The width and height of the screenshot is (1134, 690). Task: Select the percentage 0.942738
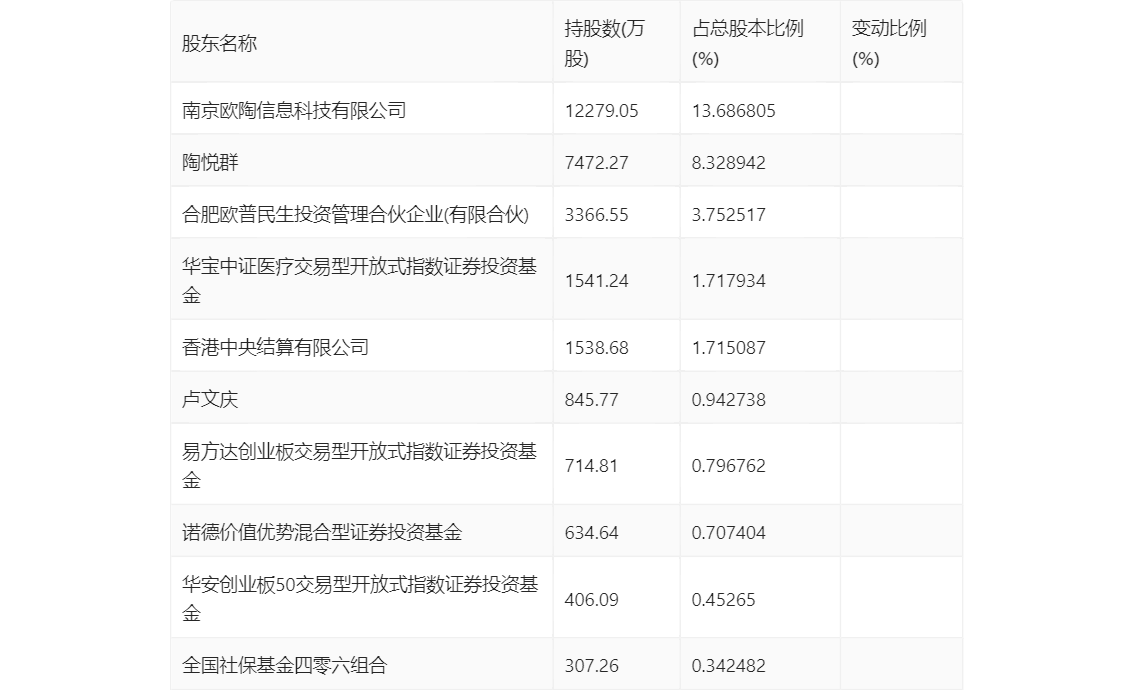pos(728,400)
